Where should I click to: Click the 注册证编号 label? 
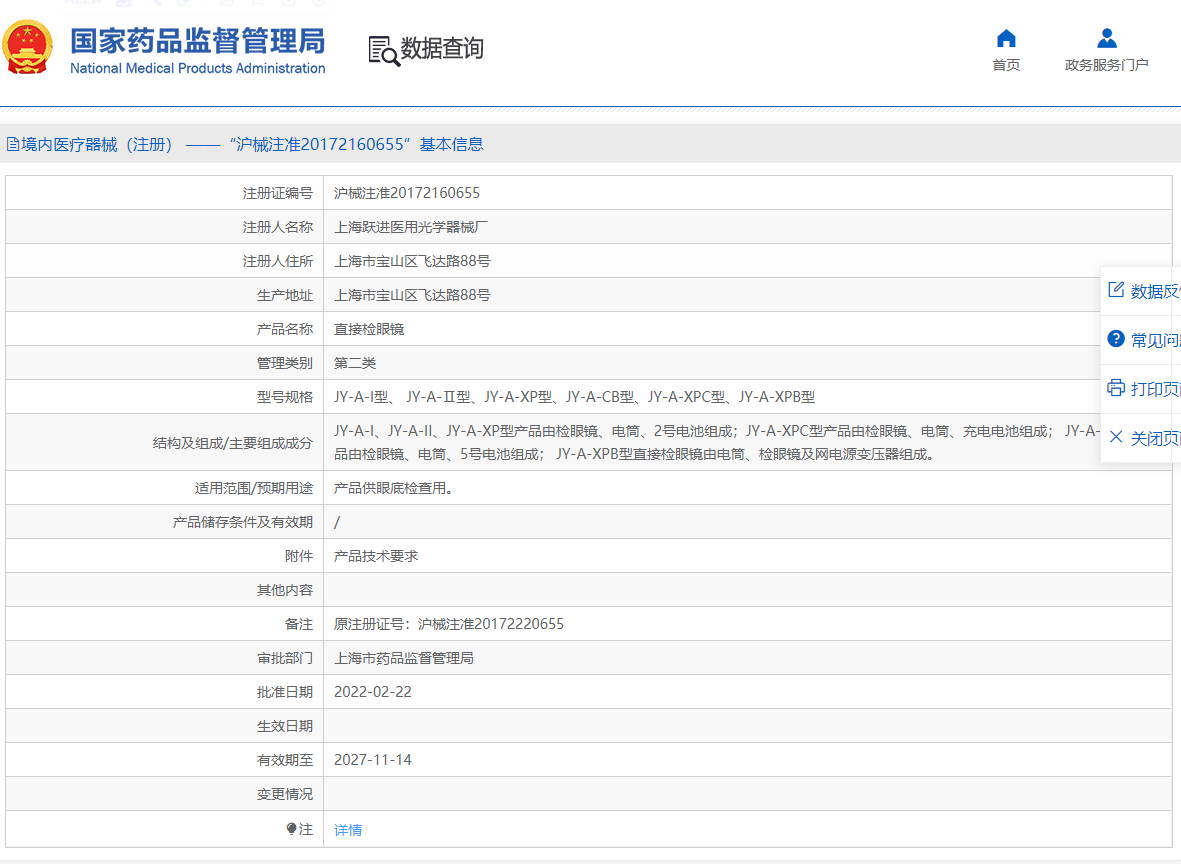click(277, 193)
